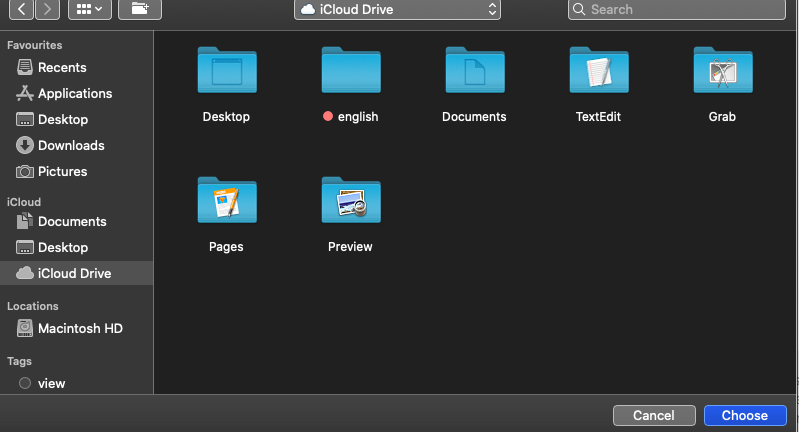
Task: Select the english folder icon
Action: 351,70
